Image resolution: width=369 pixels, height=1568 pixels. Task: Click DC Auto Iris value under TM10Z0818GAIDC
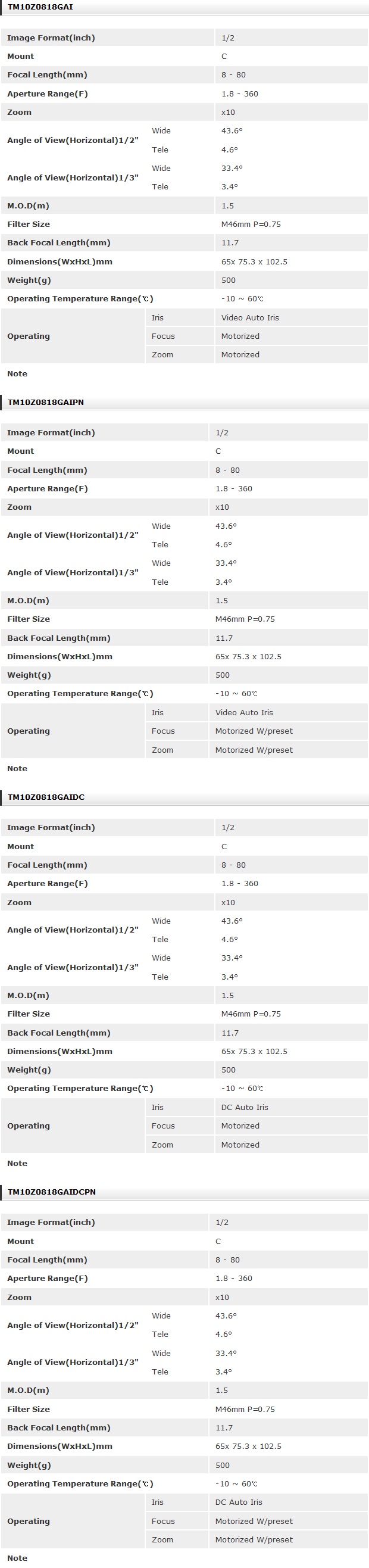pos(245,1107)
